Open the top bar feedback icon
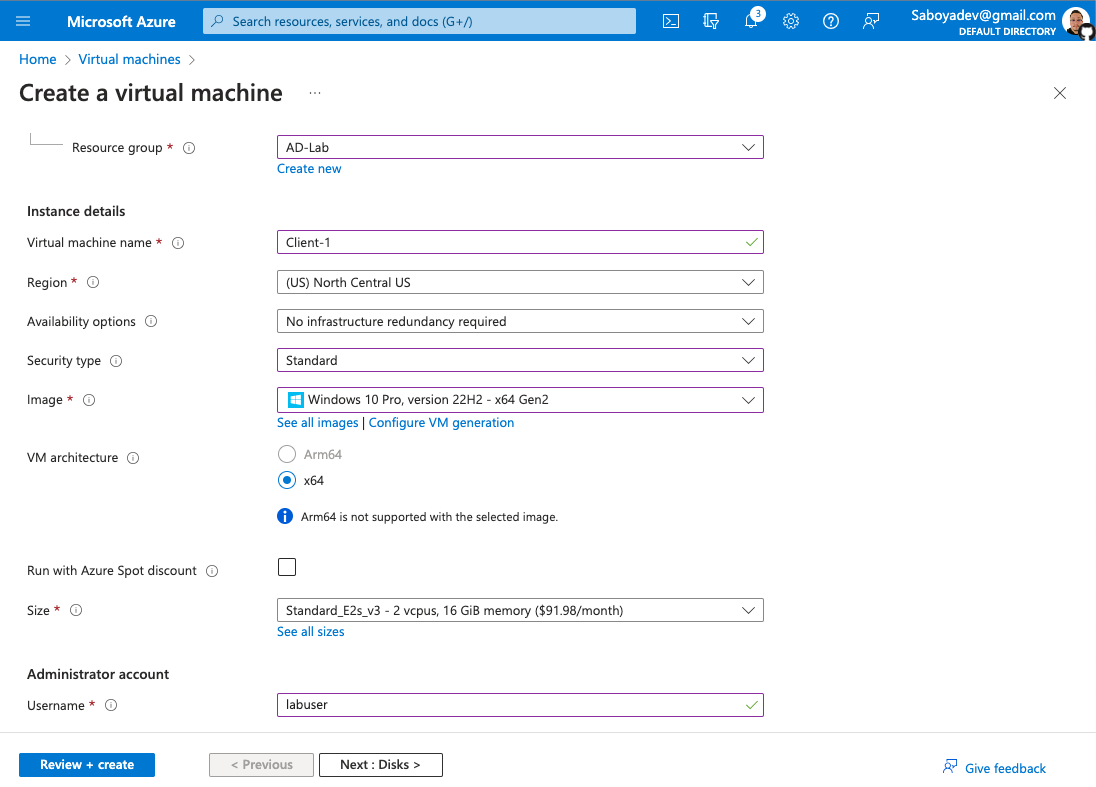This screenshot has width=1096, height=787. click(871, 21)
